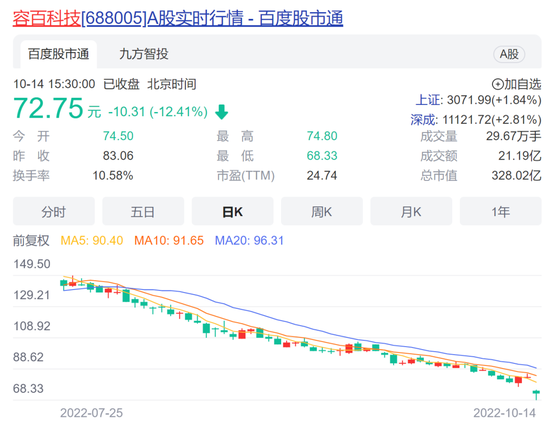Select the 1年 chart view

tap(501, 211)
